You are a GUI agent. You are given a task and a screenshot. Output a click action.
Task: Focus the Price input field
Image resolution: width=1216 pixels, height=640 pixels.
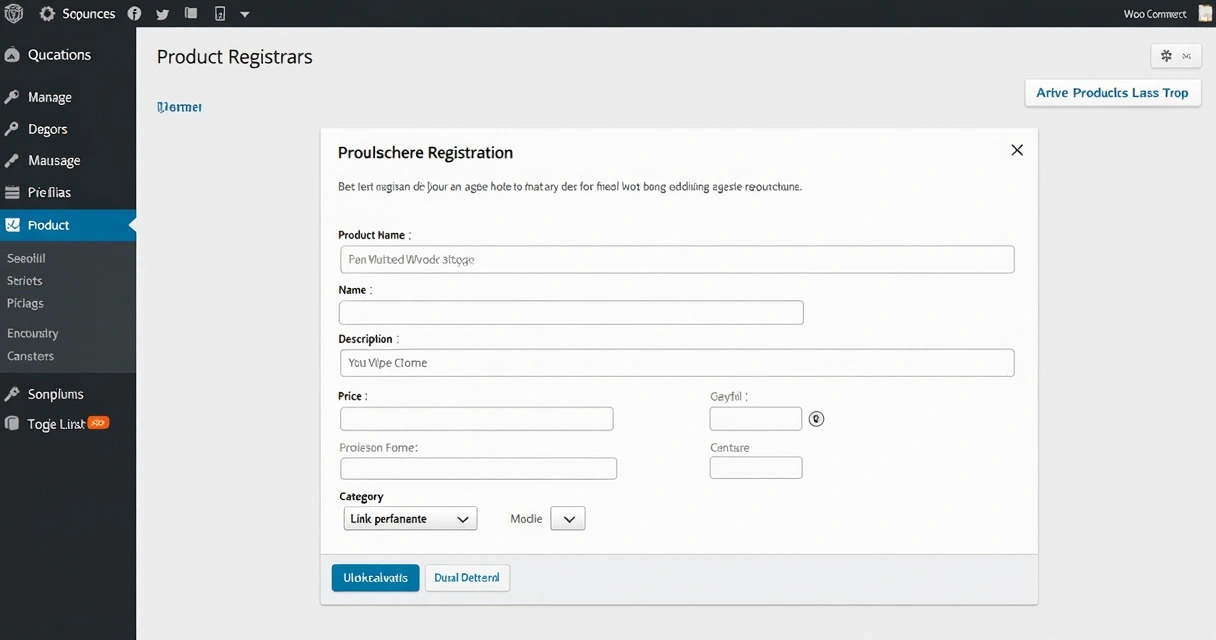pos(477,419)
